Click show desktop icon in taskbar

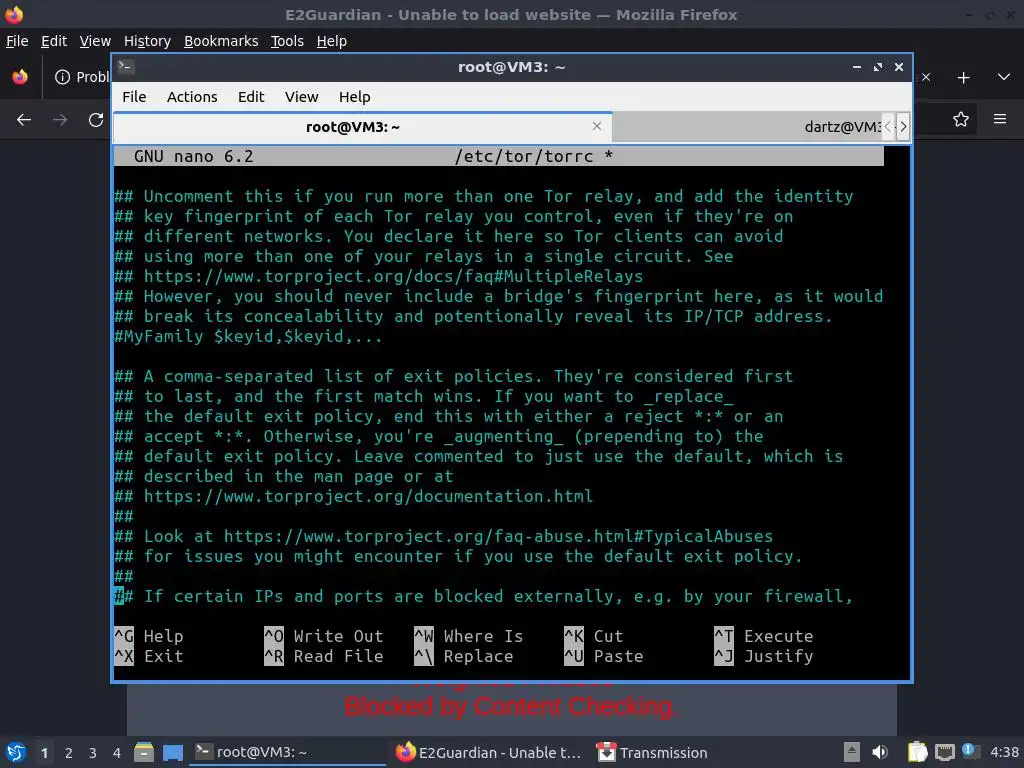point(173,752)
